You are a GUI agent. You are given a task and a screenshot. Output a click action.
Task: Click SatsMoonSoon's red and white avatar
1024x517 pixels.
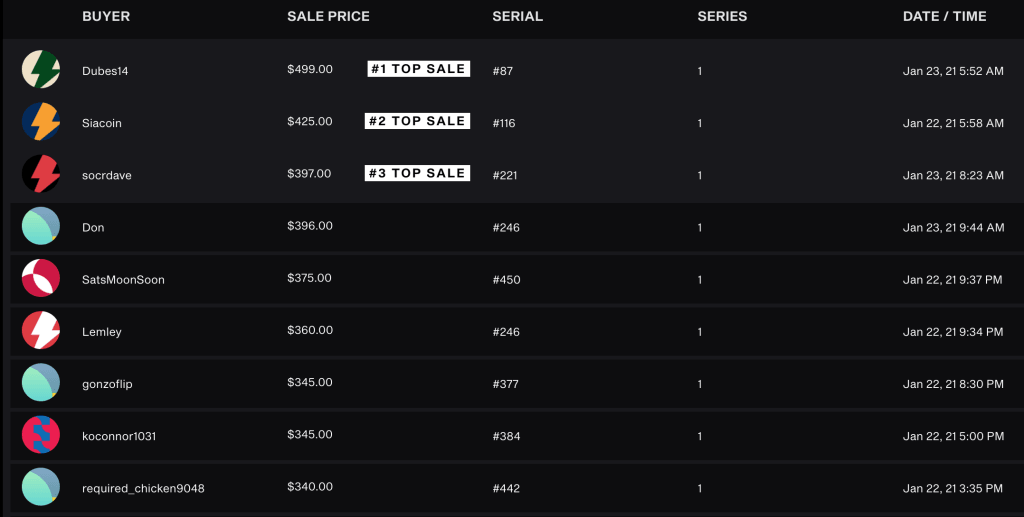click(41, 279)
